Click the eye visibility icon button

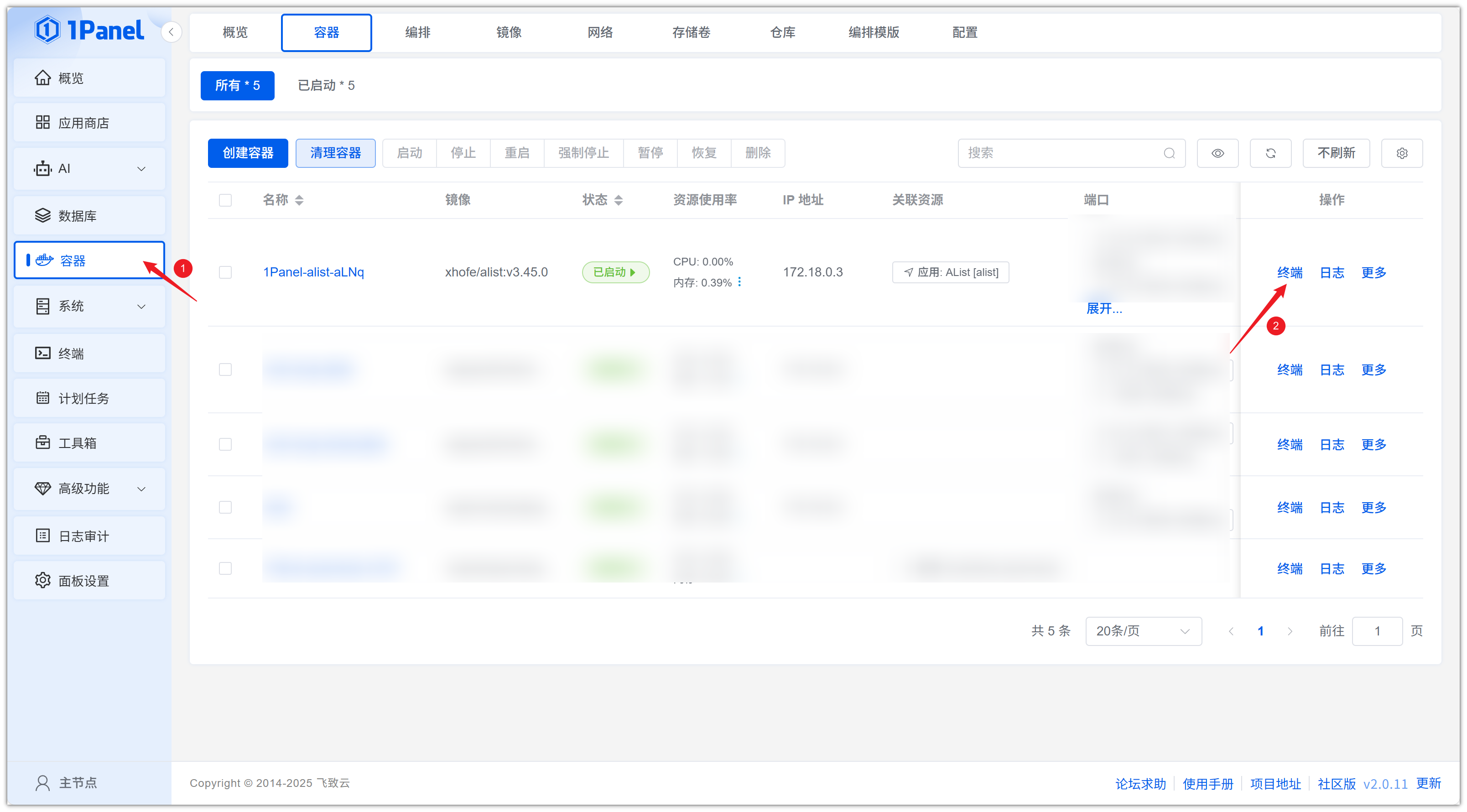(1217, 153)
